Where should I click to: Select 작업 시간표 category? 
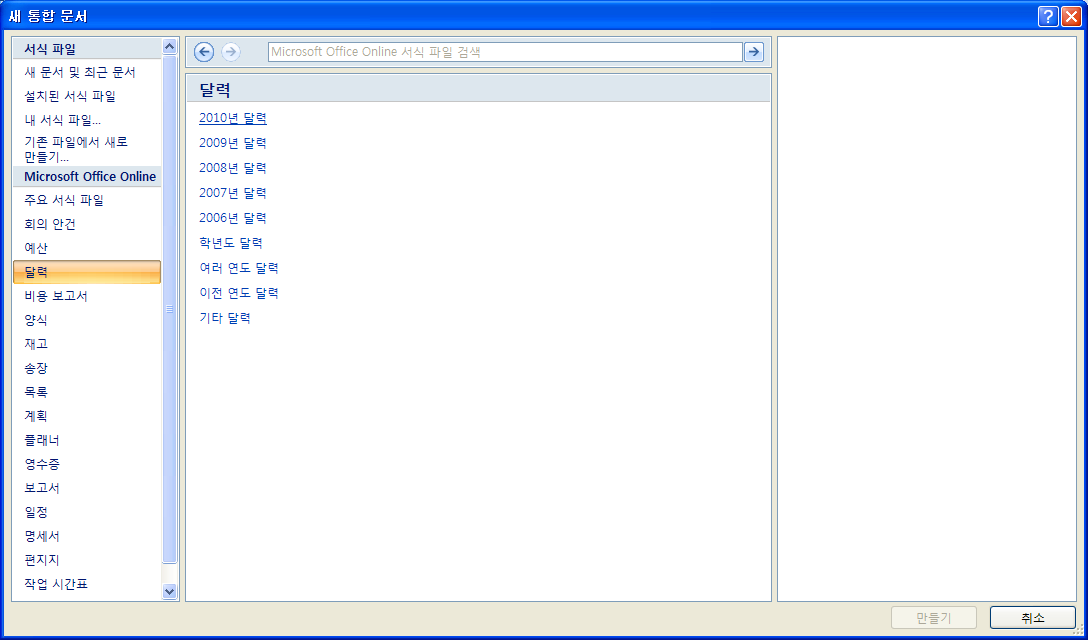87,584
